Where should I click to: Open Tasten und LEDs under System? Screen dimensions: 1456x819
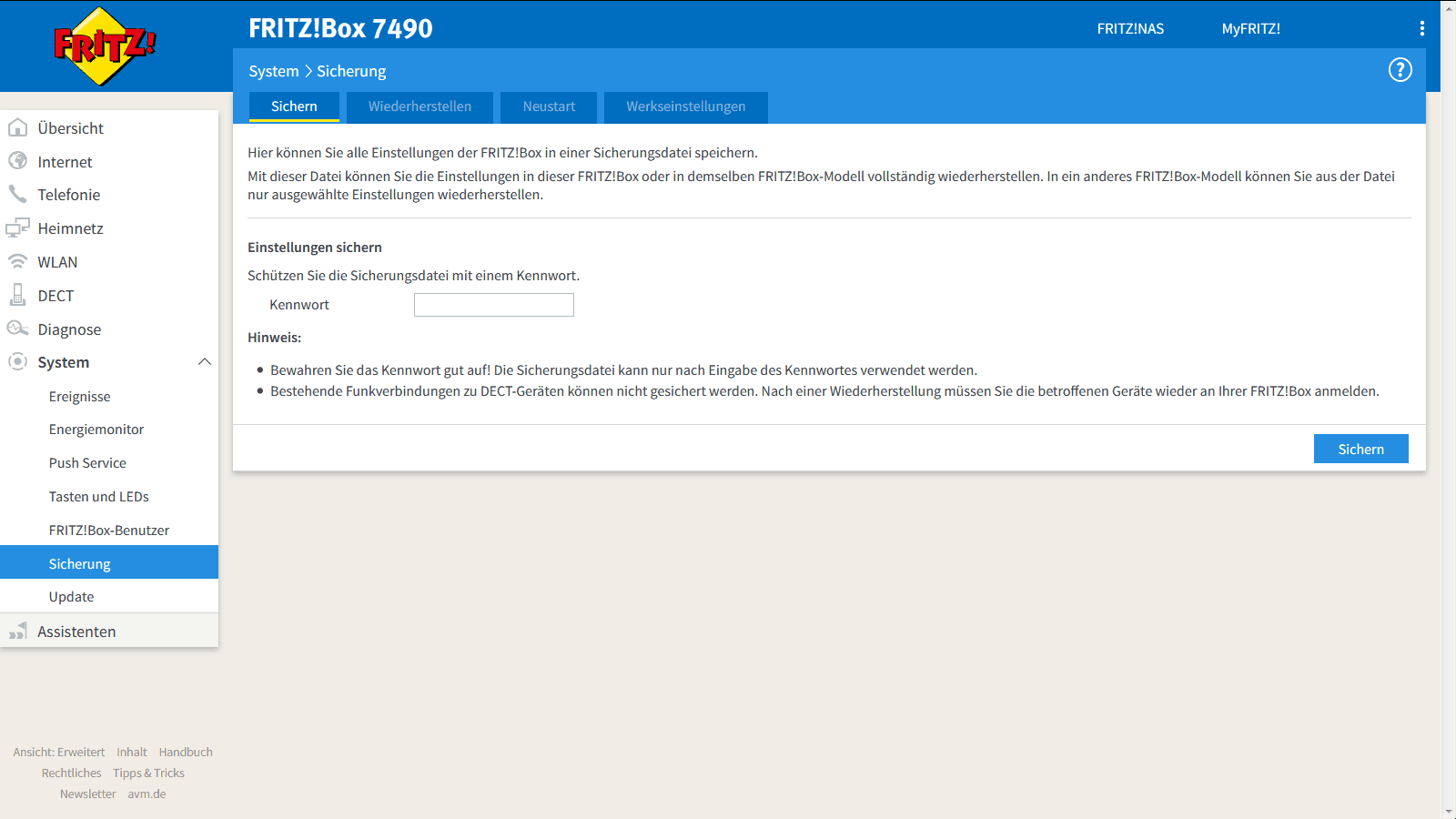[x=109, y=497]
